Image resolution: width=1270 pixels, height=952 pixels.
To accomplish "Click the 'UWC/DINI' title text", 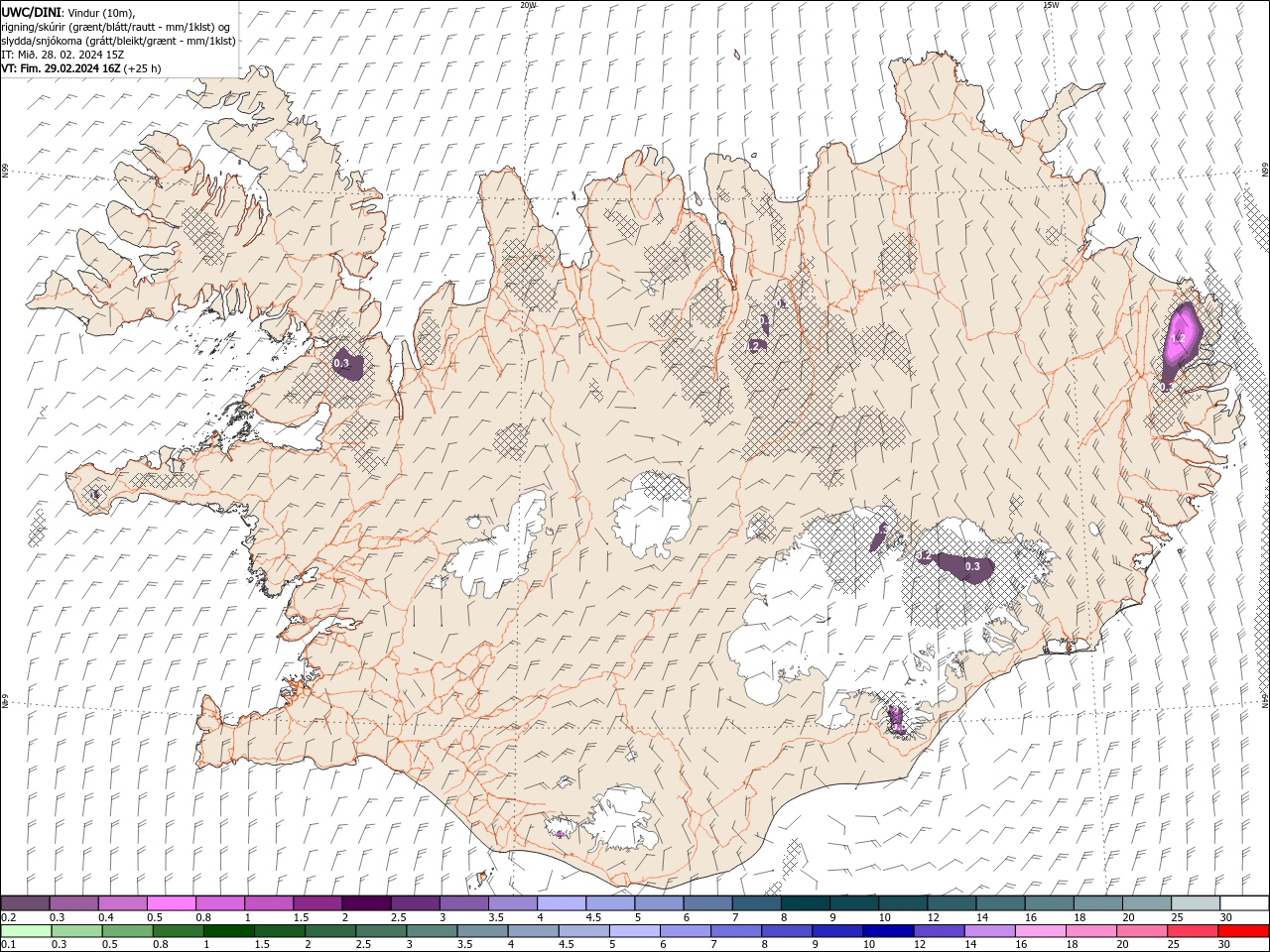I will coord(32,12).
